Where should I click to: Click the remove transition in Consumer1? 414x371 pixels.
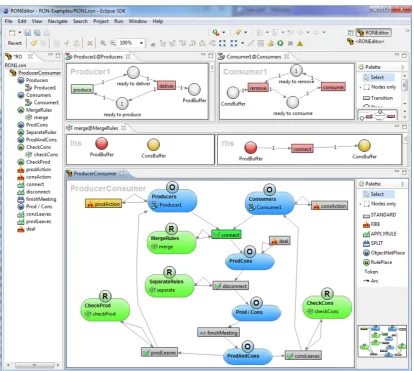pyautogui.click(x=258, y=88)
